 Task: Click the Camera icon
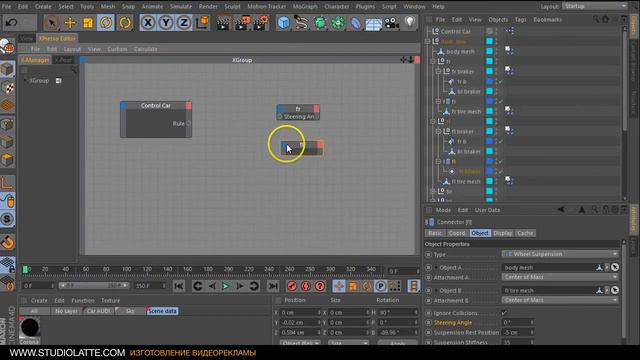pos(391,23)
